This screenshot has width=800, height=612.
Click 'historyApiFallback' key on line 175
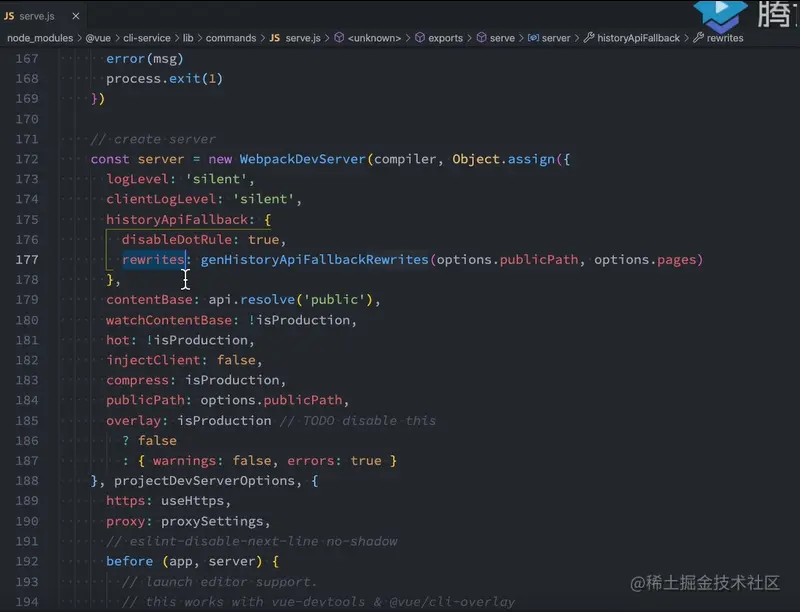point(177,220)
